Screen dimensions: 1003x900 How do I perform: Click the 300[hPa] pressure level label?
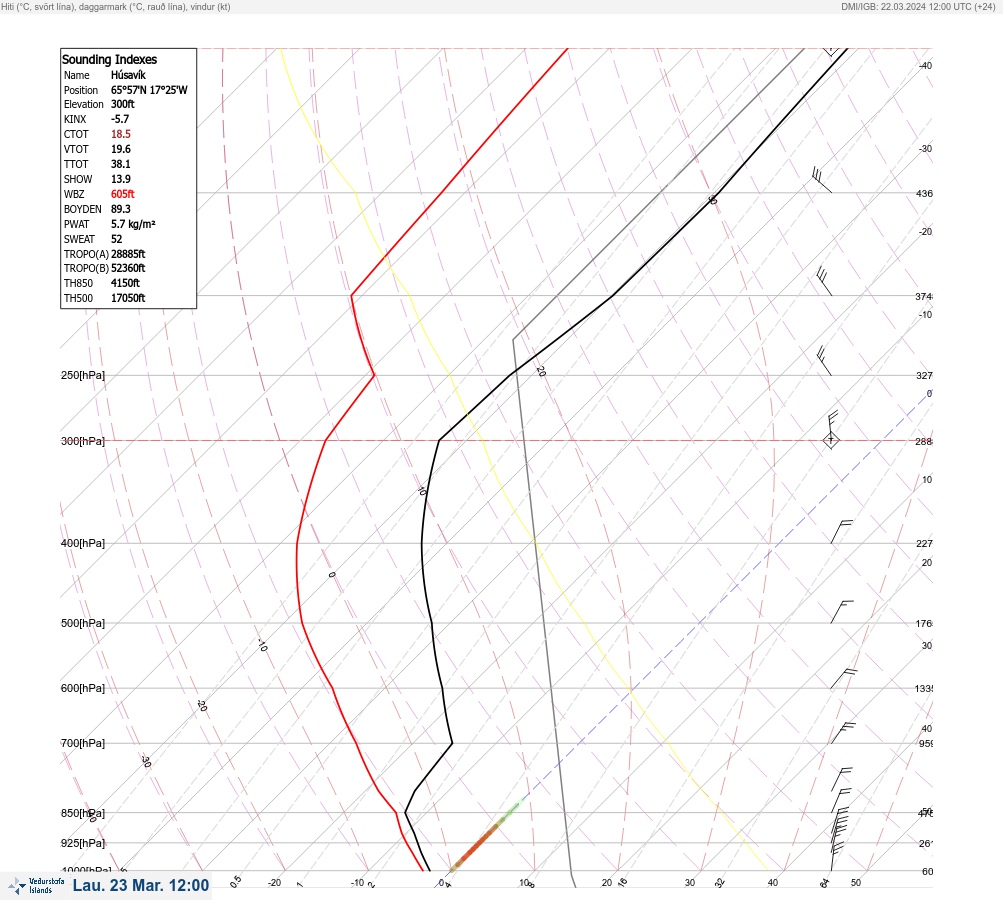coord(83,441)
